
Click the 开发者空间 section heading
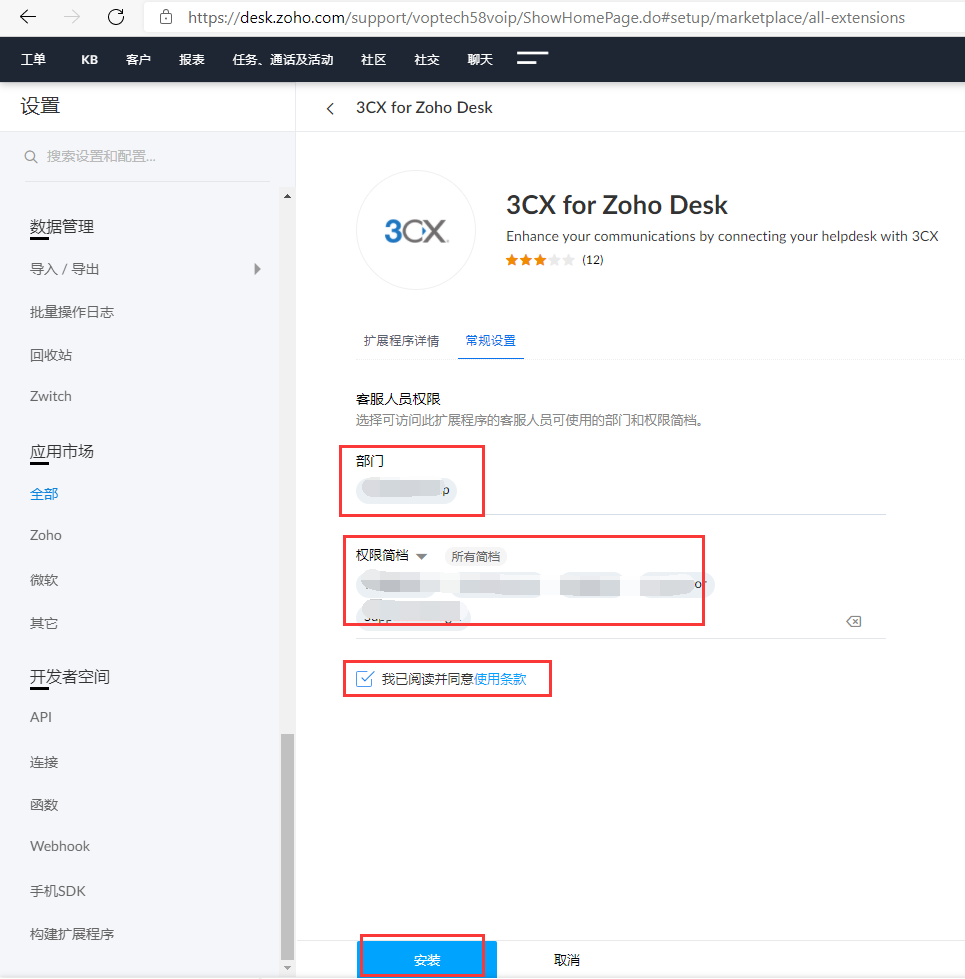point(70,677)
